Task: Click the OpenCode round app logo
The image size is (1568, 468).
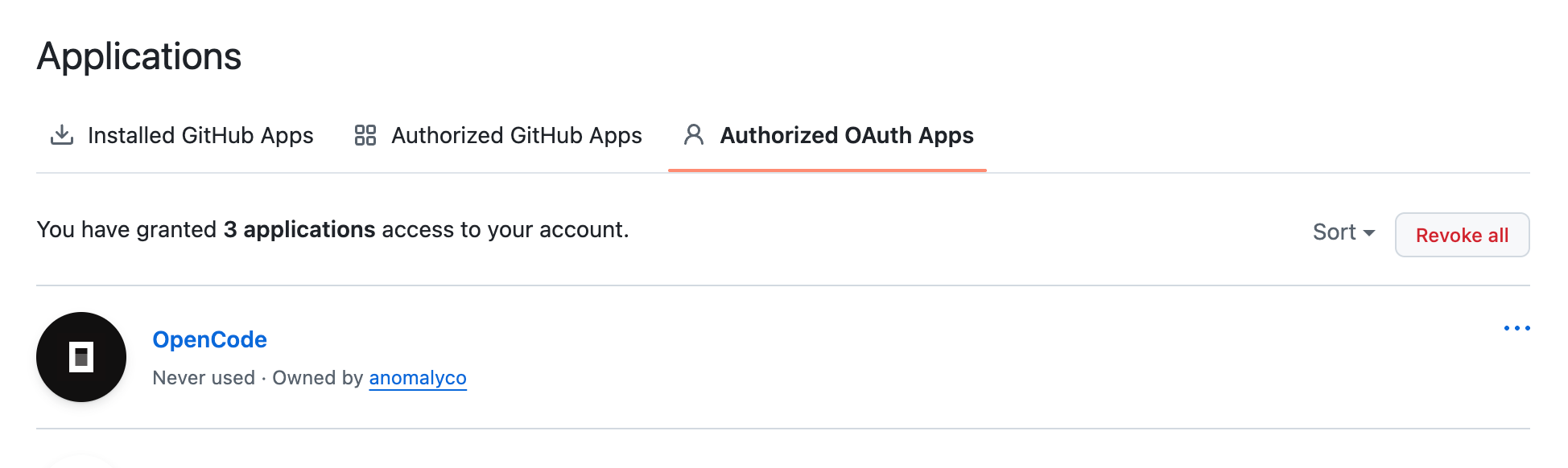Action: 81,357
